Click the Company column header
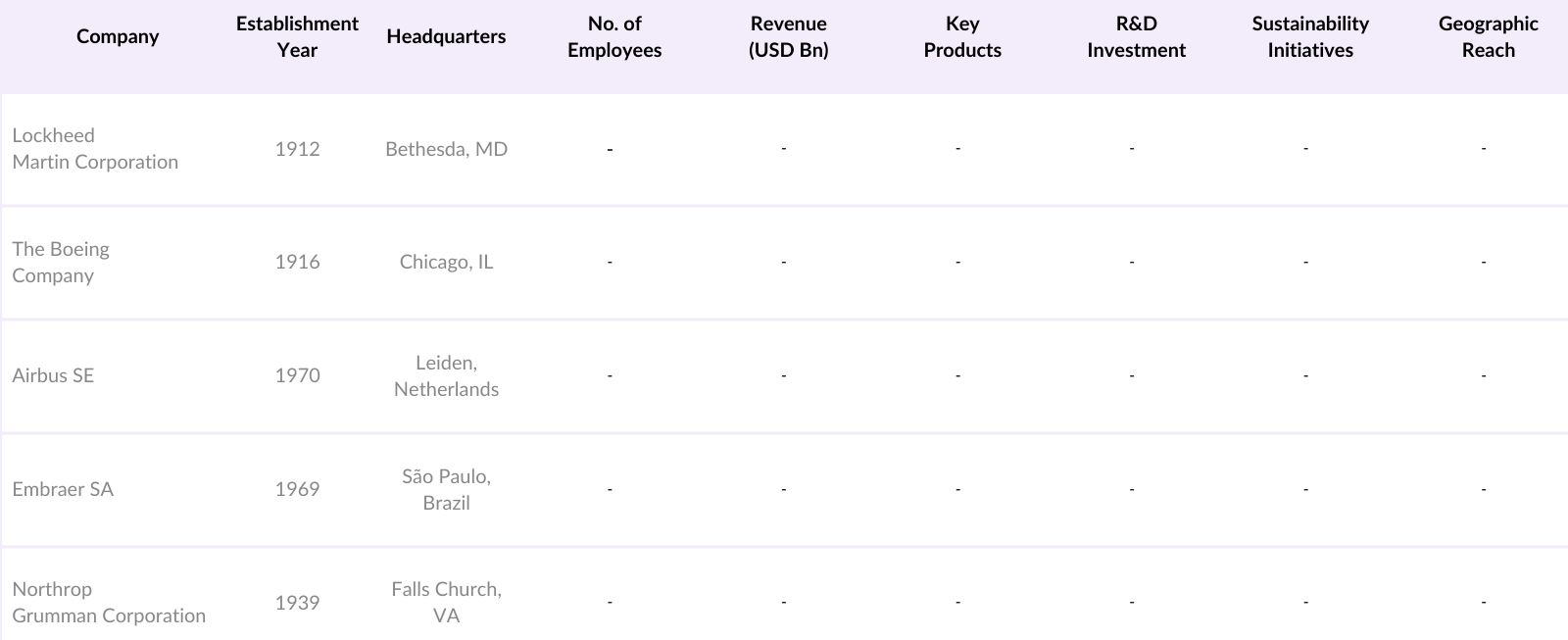 [118, 37]
